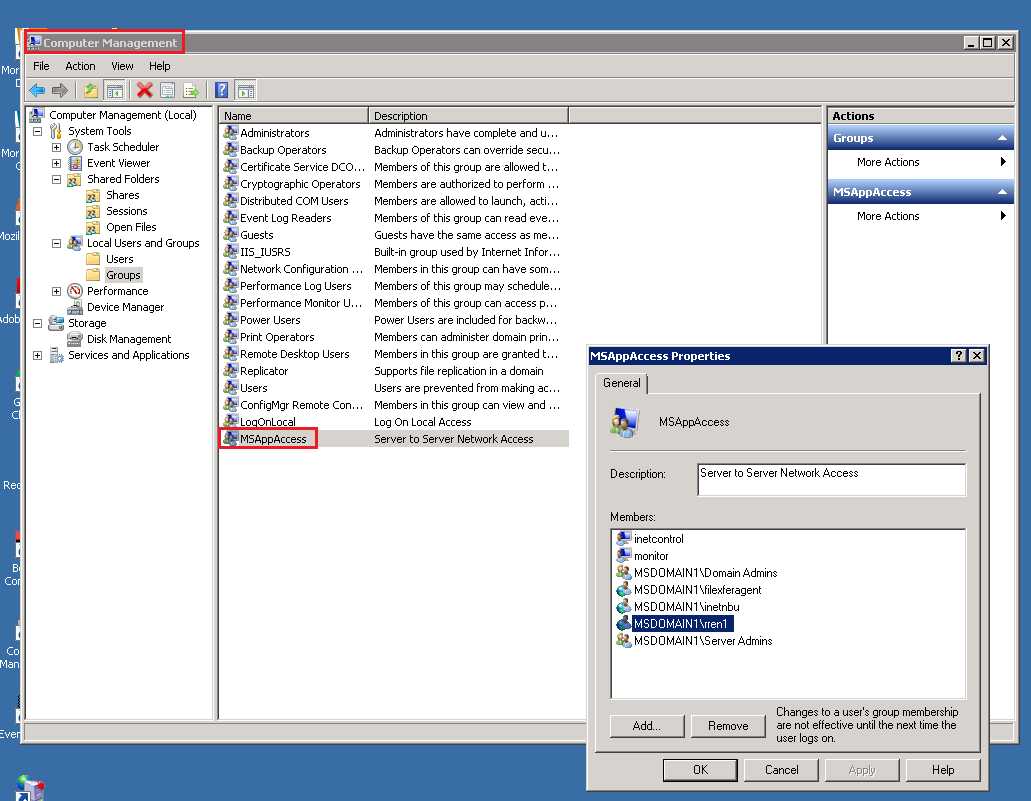Click the Guests group icon
The height and width of the screenshot is (801, 1031).
tap(231, 234)
